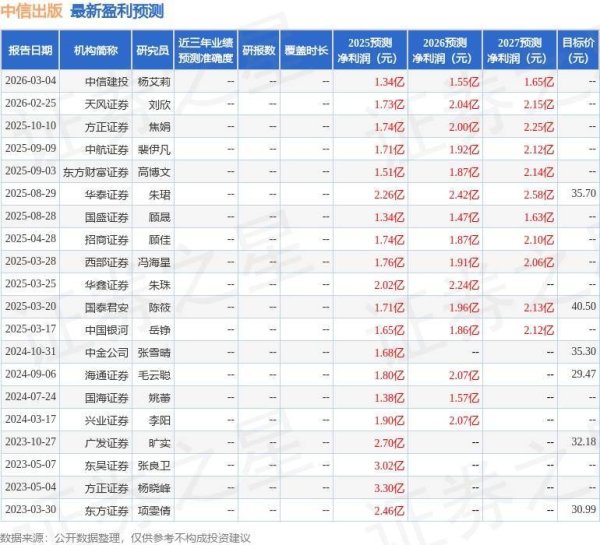Viewport: 600px width, 545px height.
Task: Click 1.47亿 in 国盛证券 row
Action: point(464,217)
